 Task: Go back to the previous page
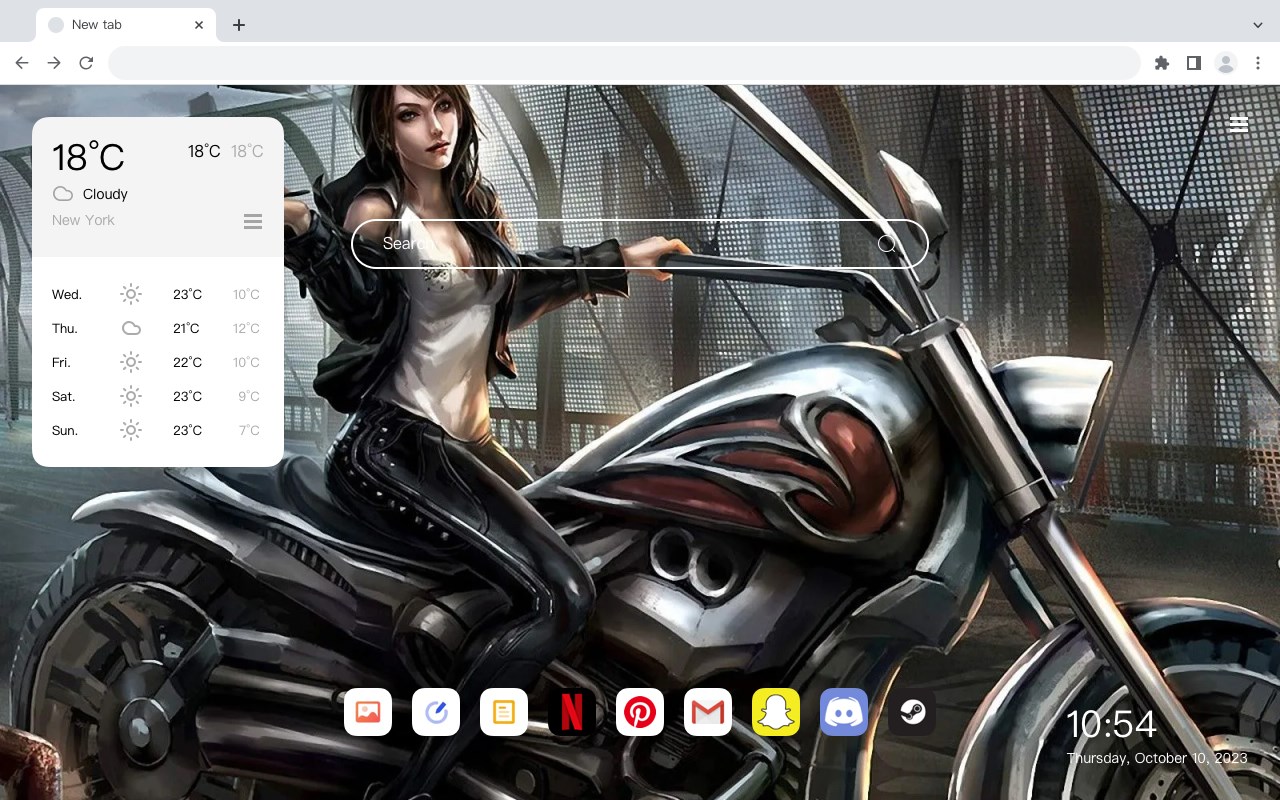coord(22,63)
